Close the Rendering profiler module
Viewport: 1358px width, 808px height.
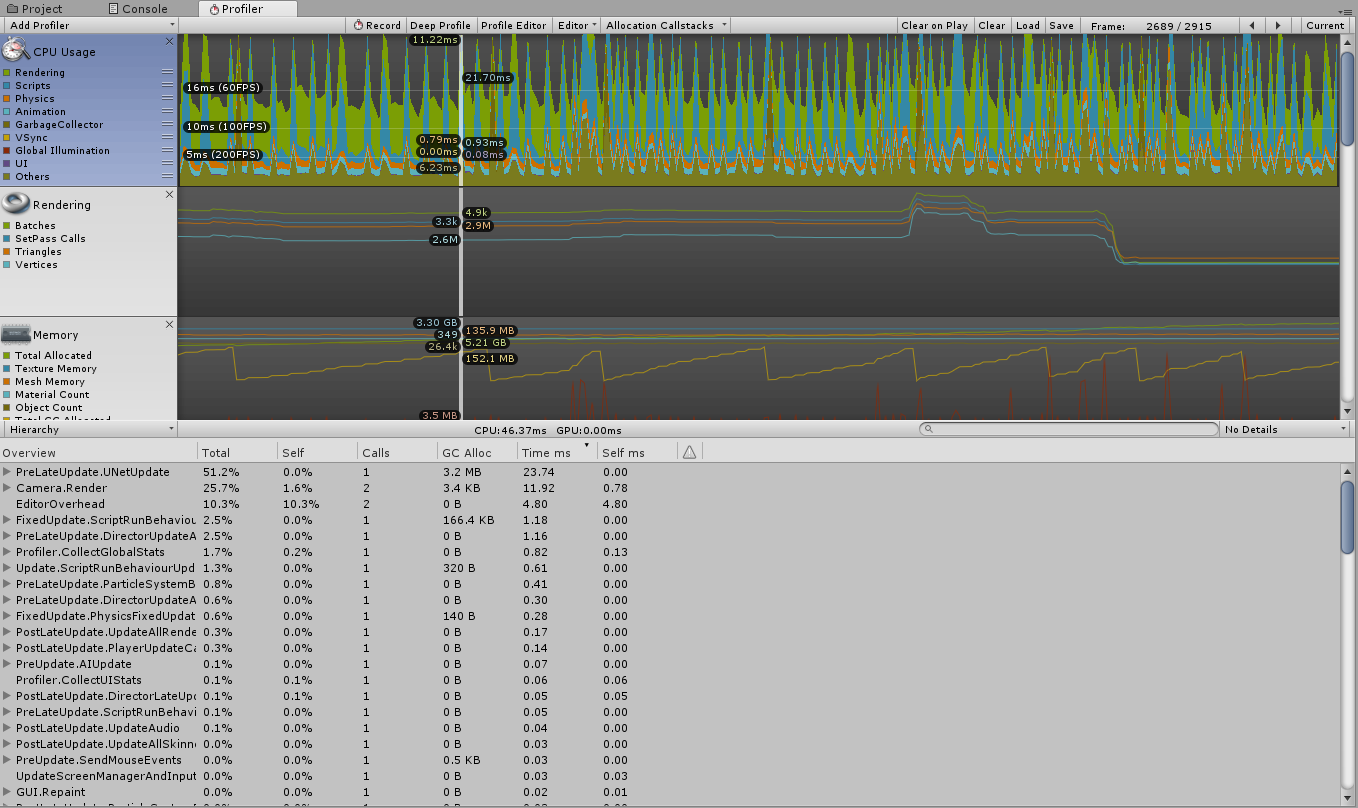point(169,195)
